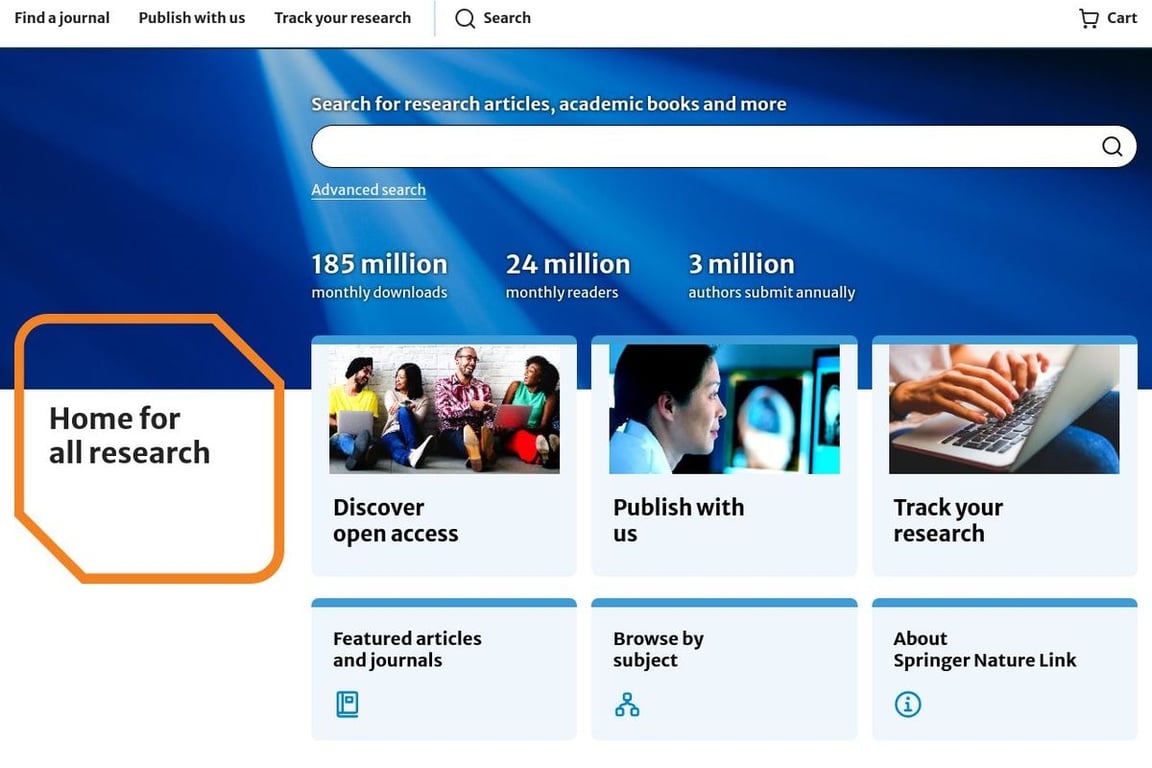Click the Search label in top navigation
Viewport: 1152px width, 768px height.
[x=507, y=18]
